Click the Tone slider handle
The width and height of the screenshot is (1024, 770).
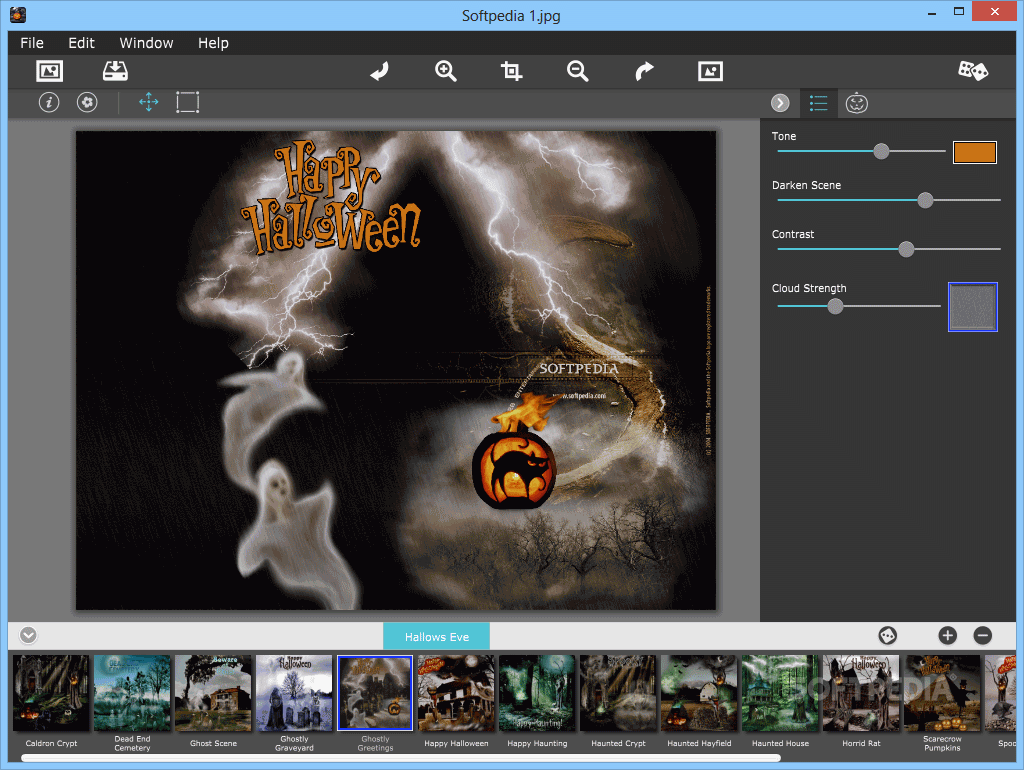click(881, 152)
